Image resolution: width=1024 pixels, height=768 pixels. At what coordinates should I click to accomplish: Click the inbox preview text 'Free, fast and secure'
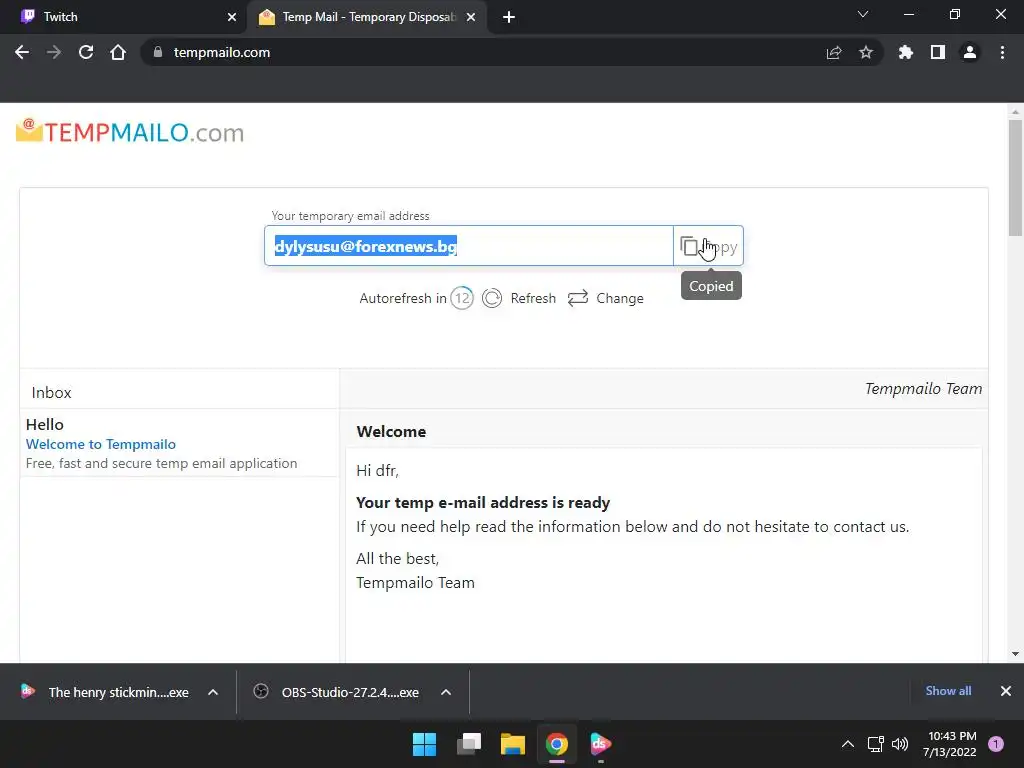(x=161, y=463)
